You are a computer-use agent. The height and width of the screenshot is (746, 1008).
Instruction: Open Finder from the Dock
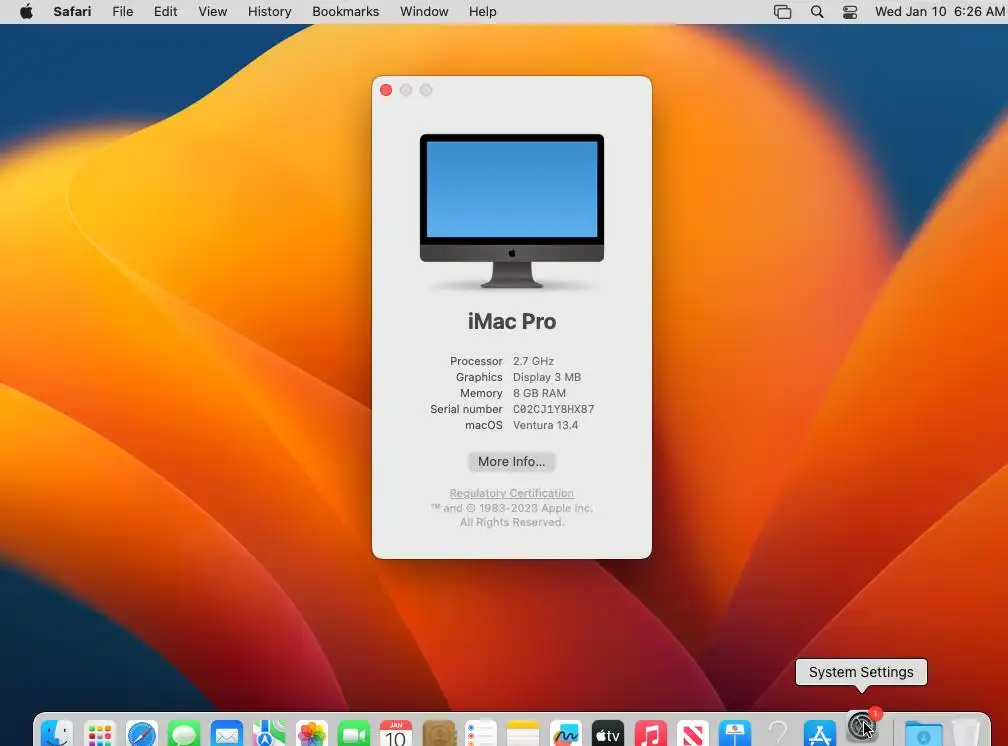coord(57,734)
